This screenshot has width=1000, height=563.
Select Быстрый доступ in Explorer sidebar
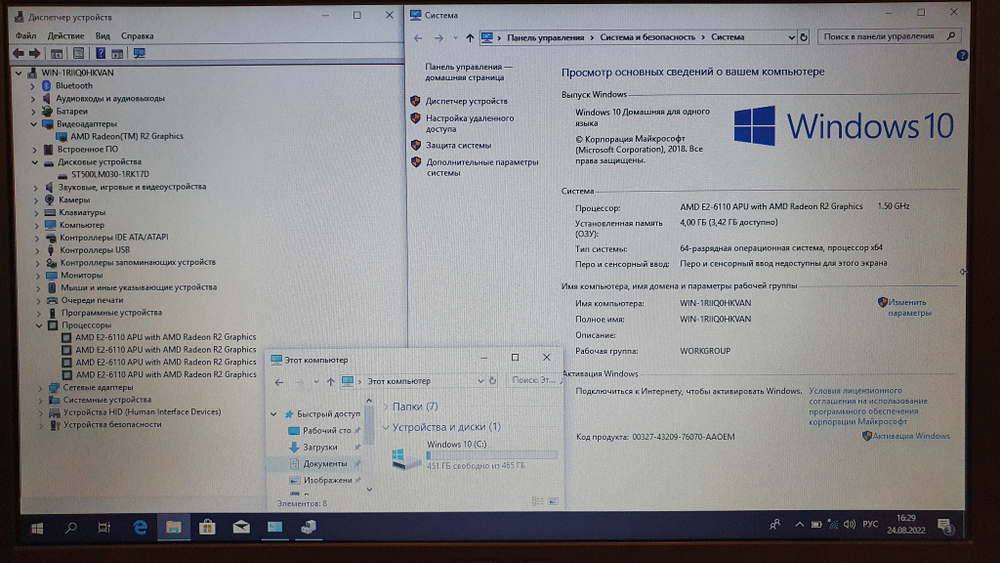[328, 414]
